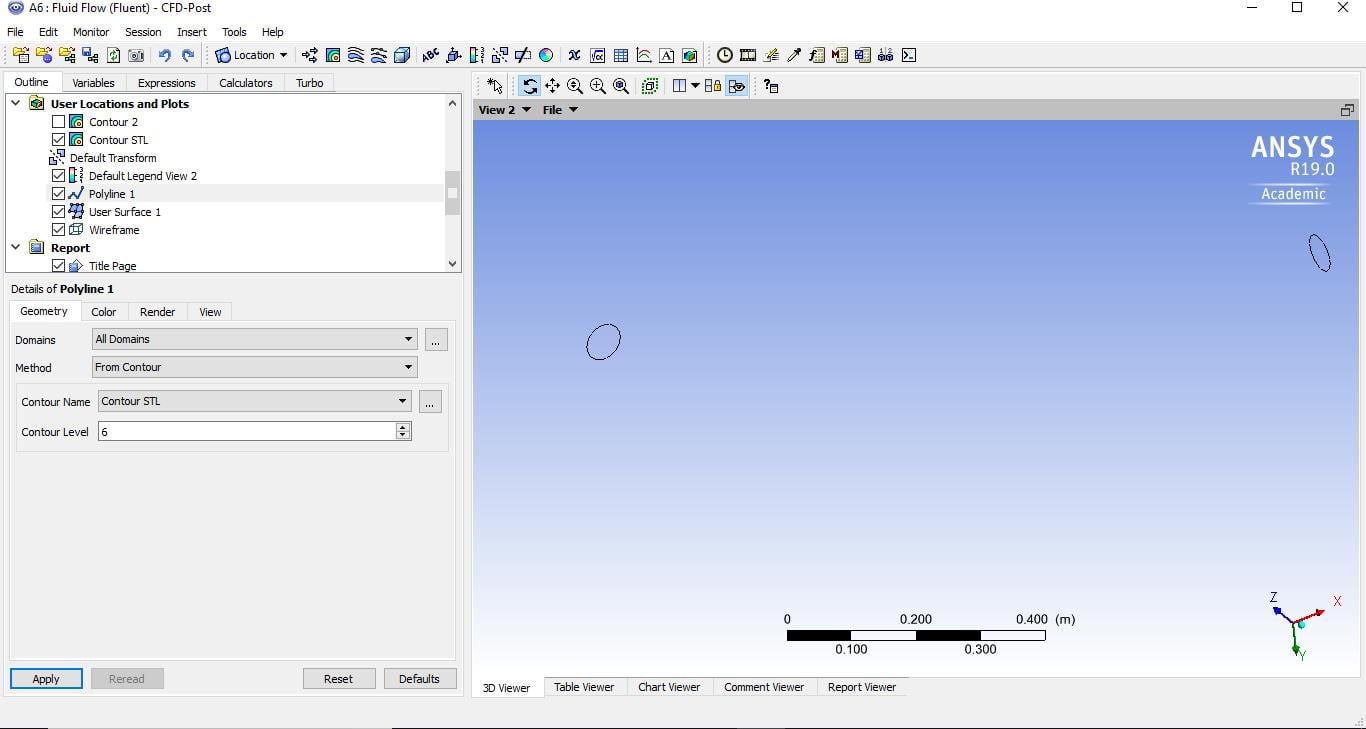Switch to the Color tab in details
Screen dimensions: 1366x729
coord(104,312)
